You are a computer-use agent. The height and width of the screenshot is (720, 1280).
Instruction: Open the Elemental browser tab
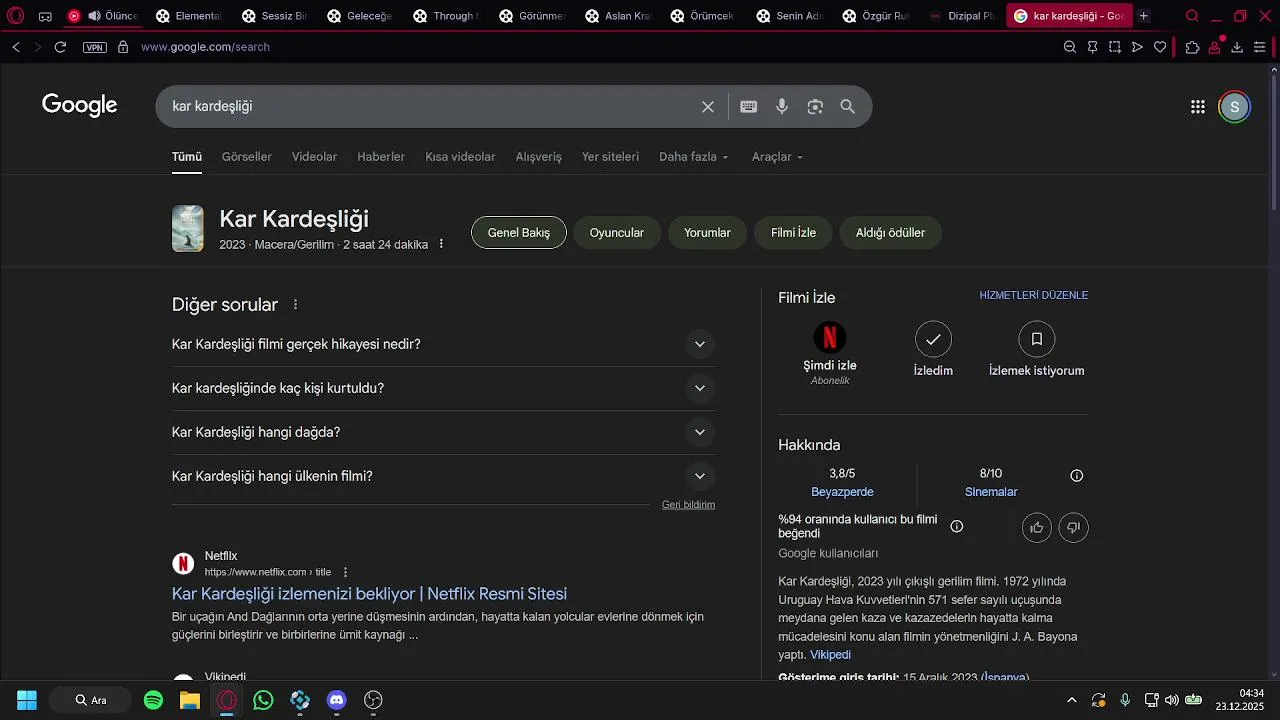pos(189,16)
